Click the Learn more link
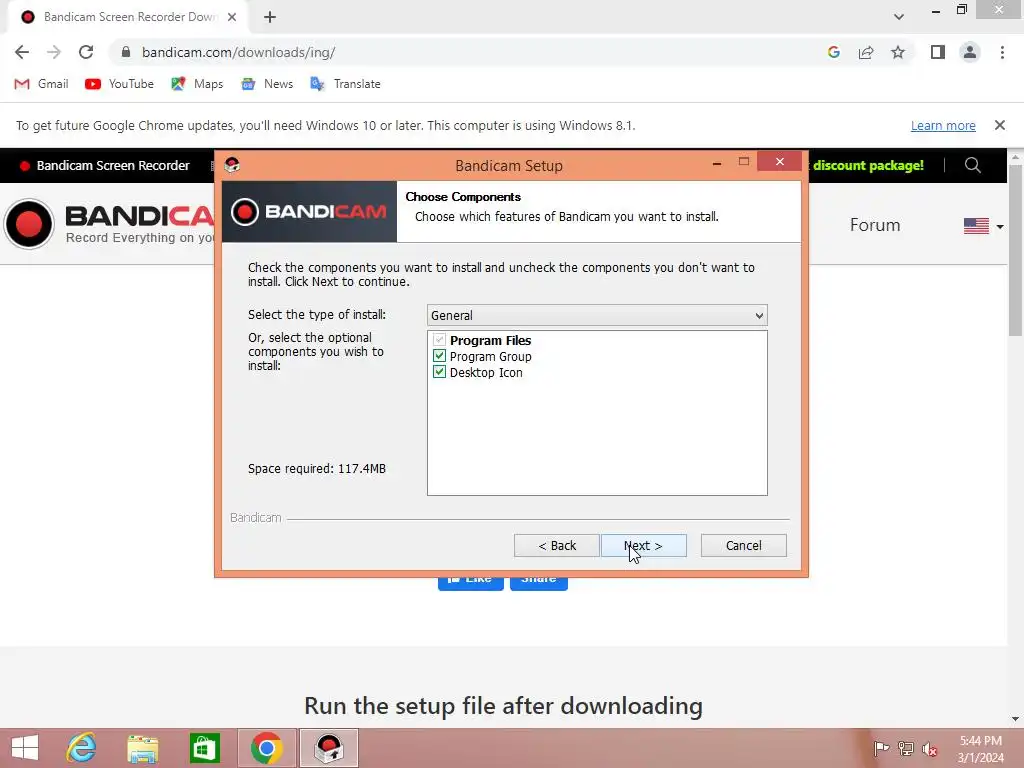Viewport: 1024px width, 768px height. click(x=943, y=125)
